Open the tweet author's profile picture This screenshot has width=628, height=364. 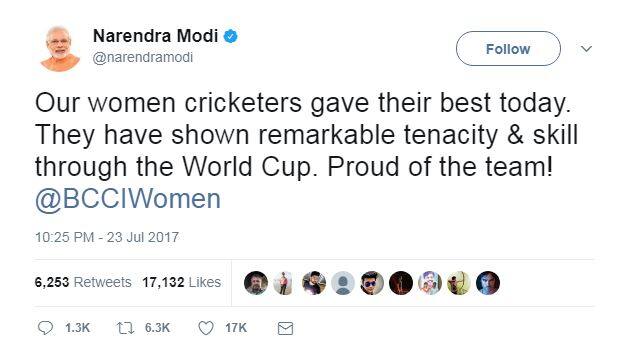[60, 48]
